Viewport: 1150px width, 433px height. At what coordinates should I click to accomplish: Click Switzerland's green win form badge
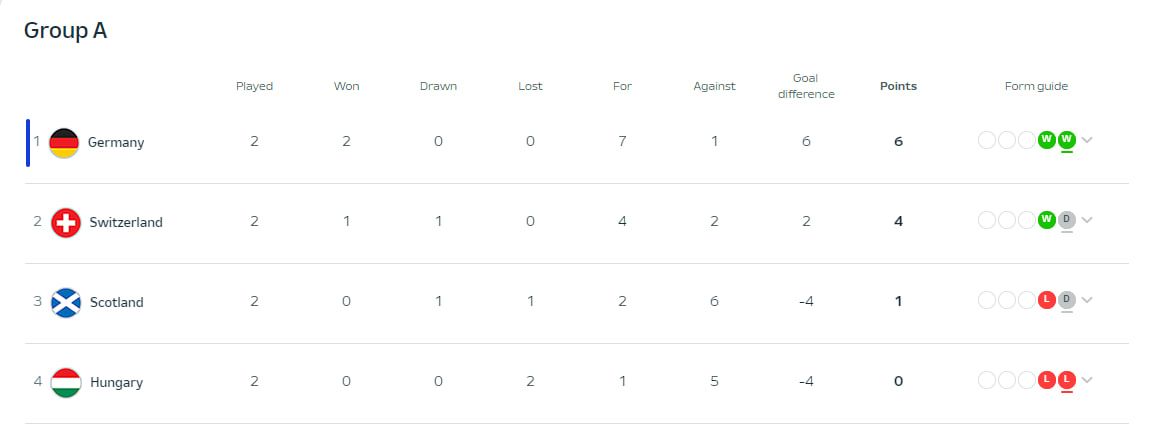1047,220
